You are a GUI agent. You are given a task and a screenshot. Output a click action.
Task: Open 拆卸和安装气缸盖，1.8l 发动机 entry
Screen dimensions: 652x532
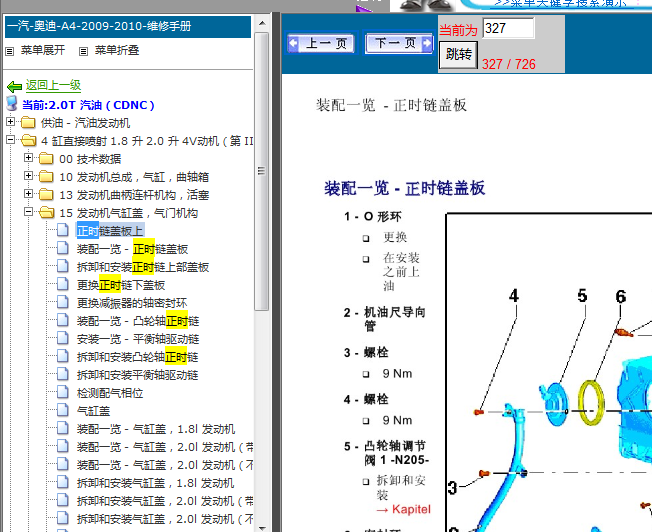(x=155, y=483)
